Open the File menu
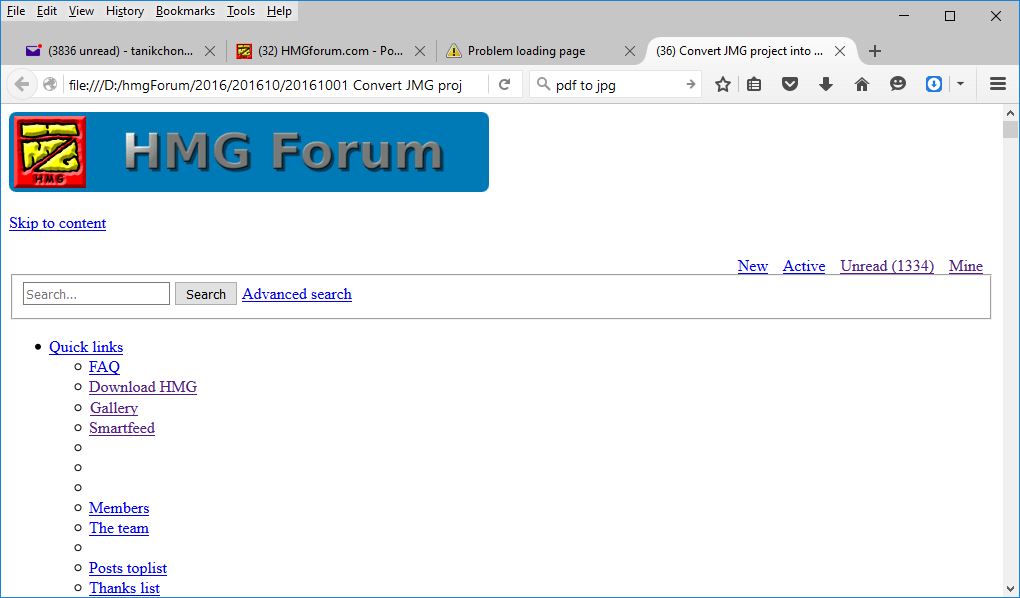This screenshot has width=1020, height=598. pyautogui.click(x=16, y=11)
